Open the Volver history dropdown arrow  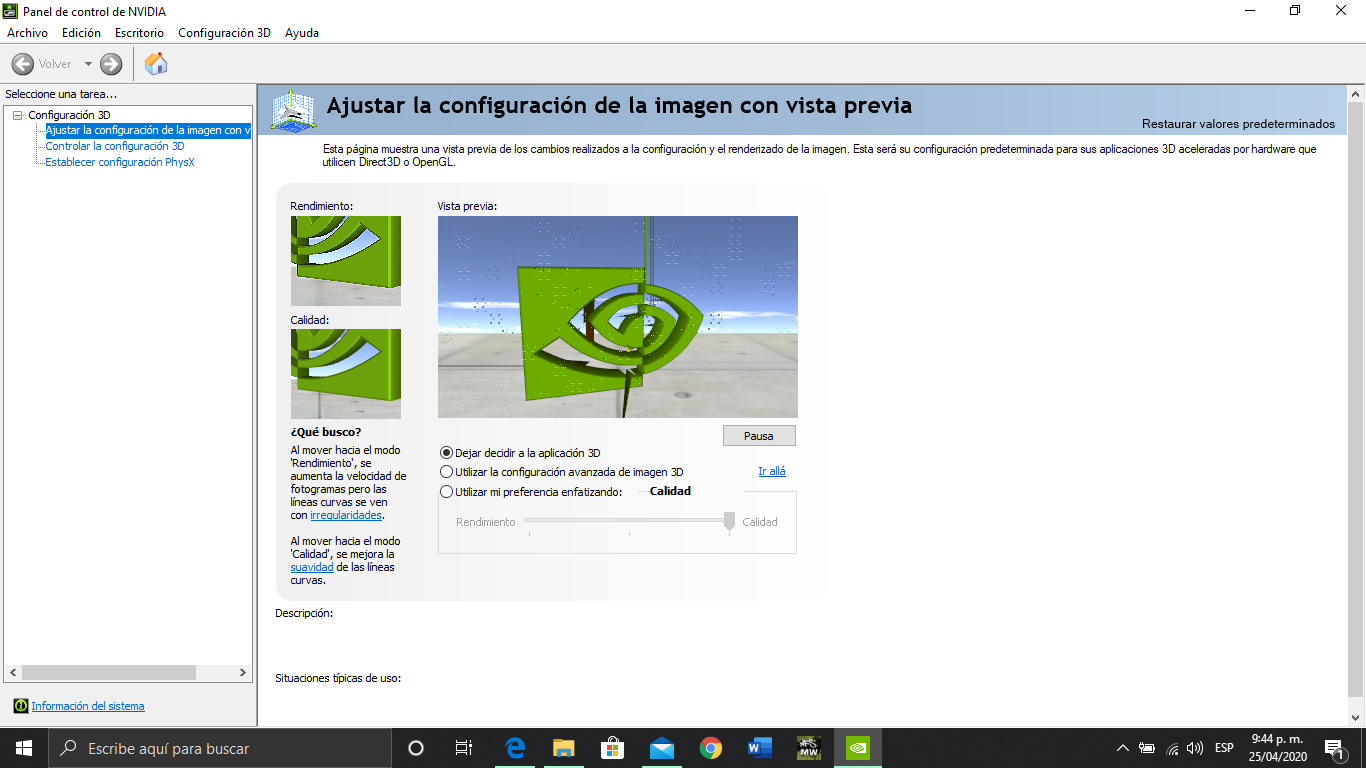[88, 64]
